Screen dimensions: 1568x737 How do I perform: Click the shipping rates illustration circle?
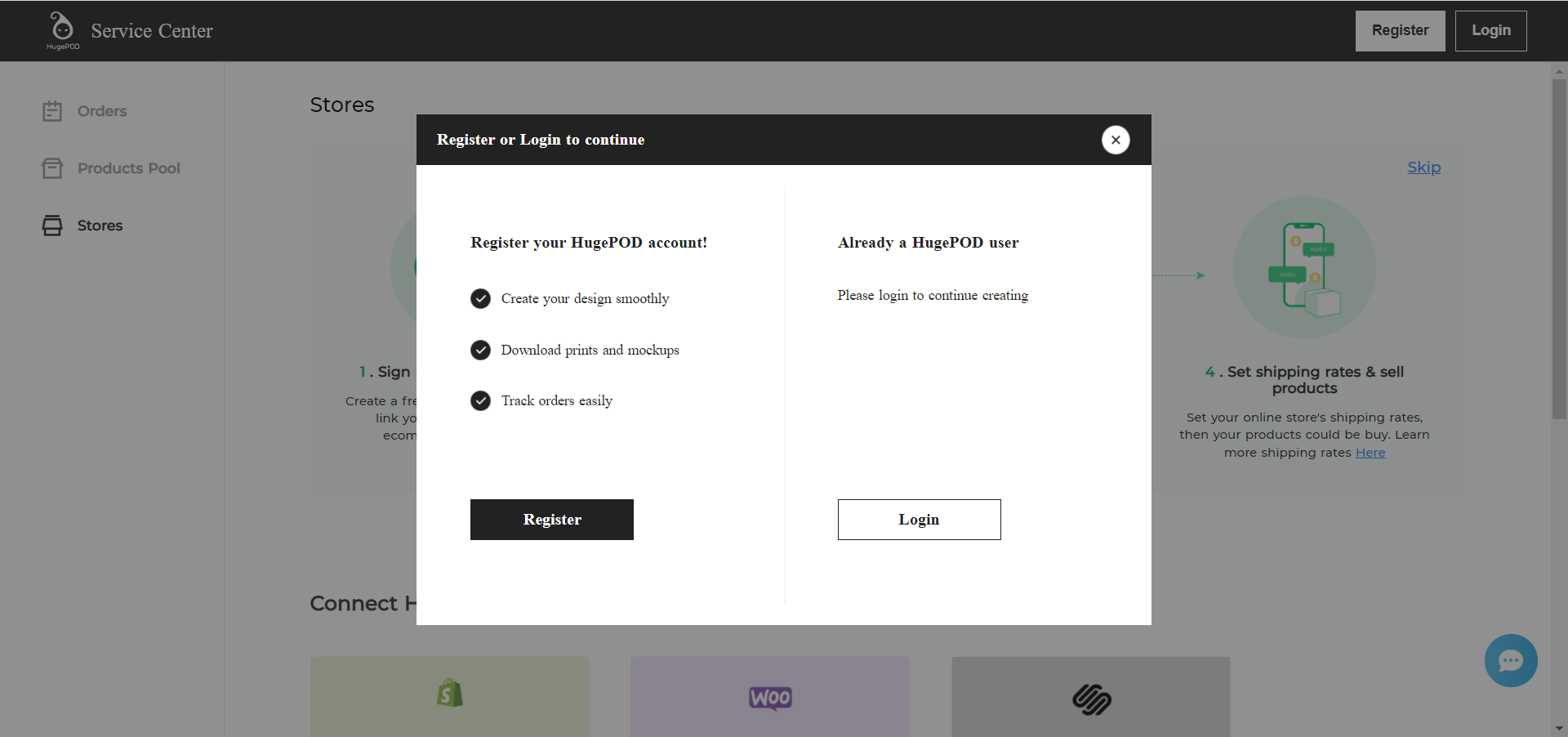[1304, 268]
